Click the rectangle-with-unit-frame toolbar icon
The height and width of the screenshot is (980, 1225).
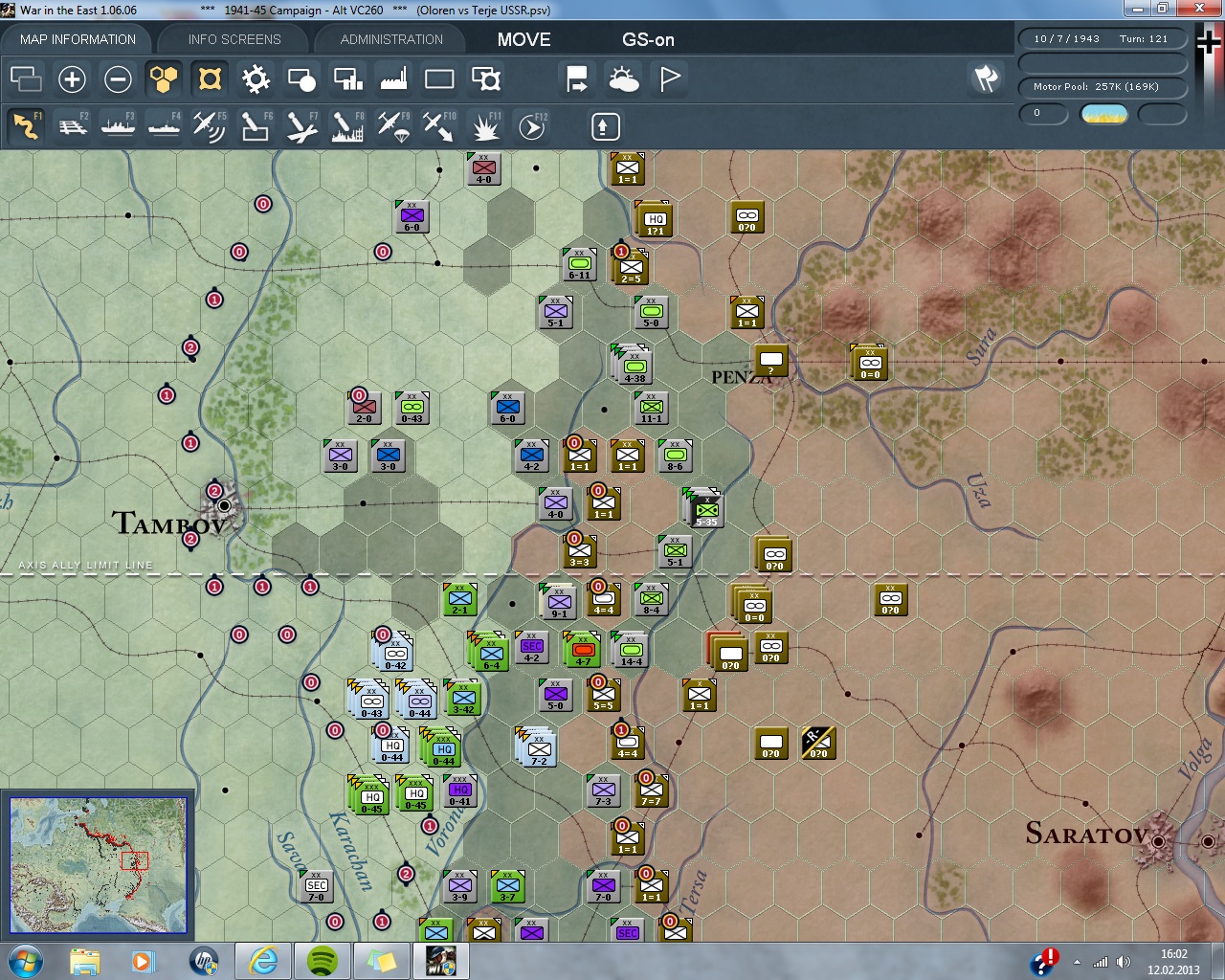486,78
